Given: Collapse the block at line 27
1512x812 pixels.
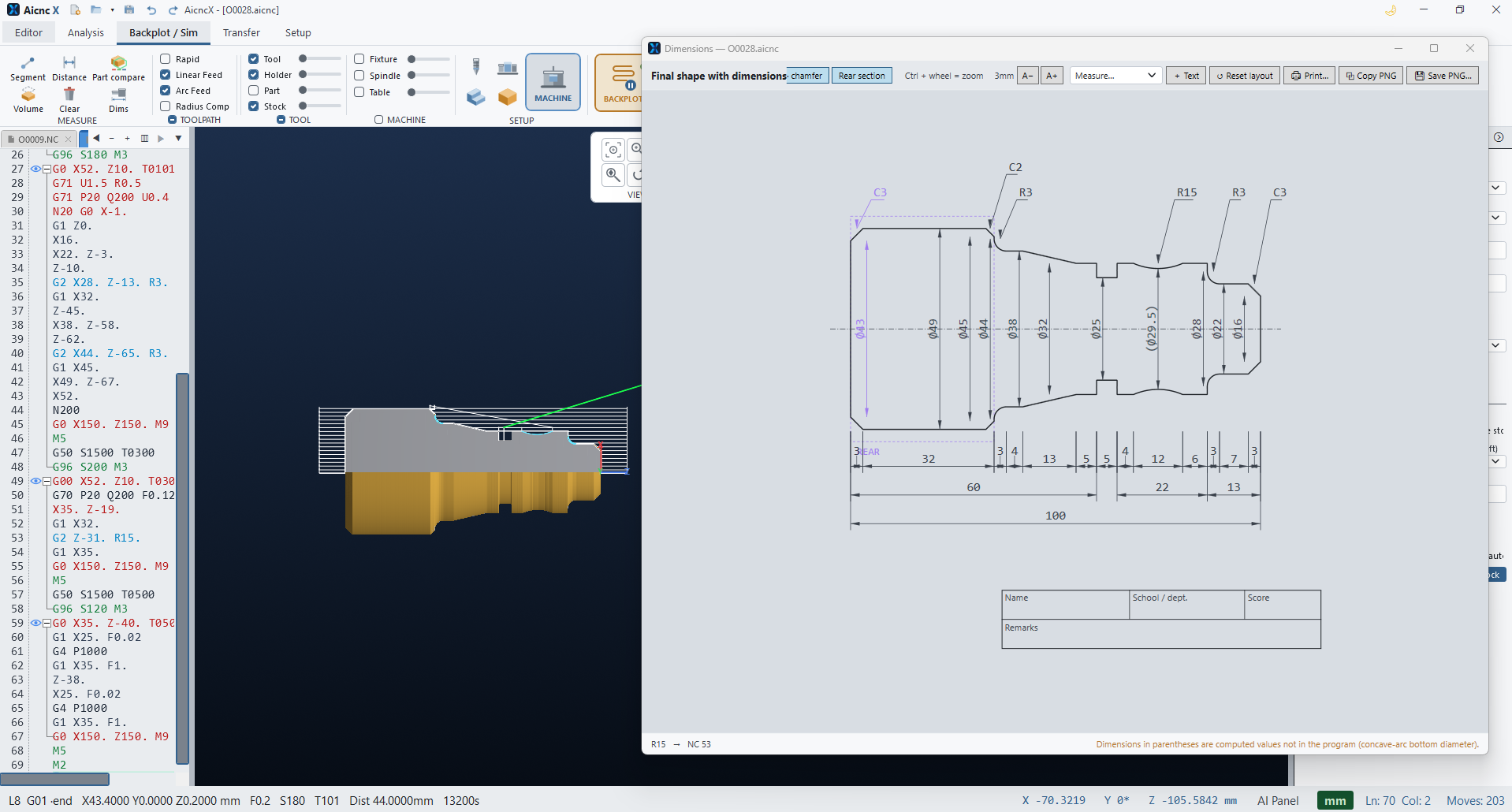Looking at the screenshot, I should click(x=47, y=169).
